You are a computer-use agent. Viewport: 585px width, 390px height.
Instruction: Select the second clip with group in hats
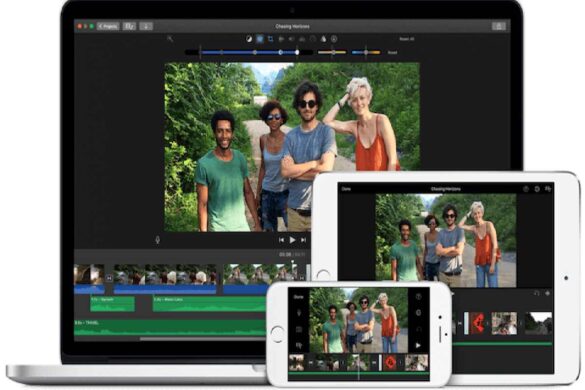coord(165,279)
